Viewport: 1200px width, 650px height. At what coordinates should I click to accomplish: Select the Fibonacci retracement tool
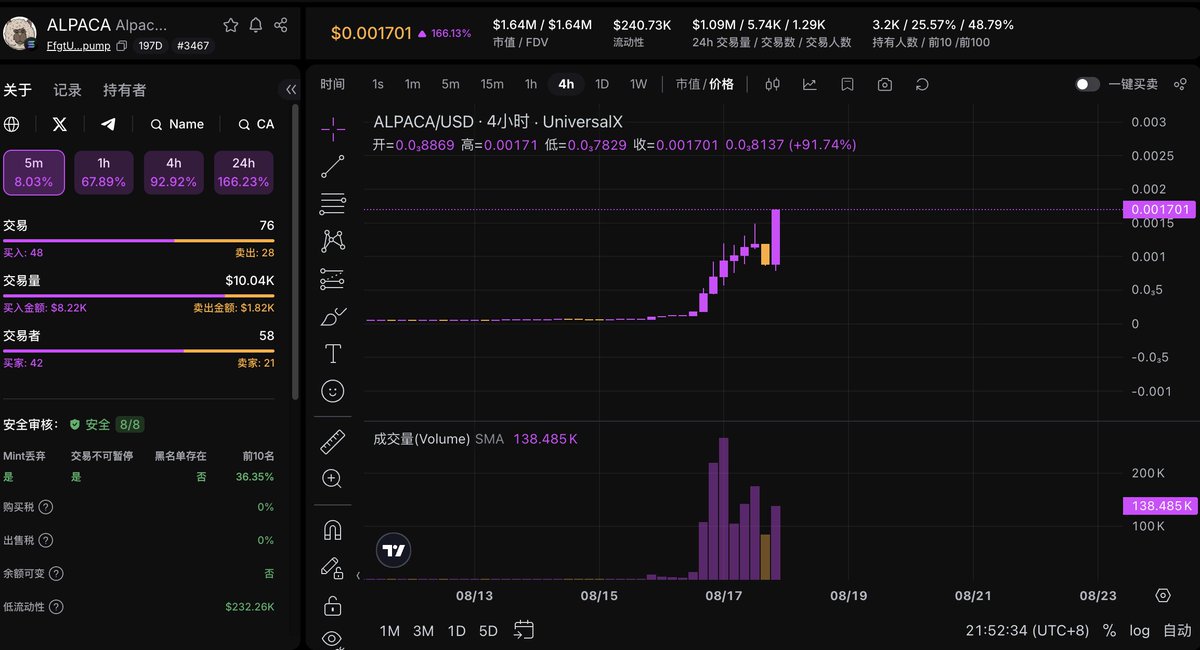tap(332, 203)
